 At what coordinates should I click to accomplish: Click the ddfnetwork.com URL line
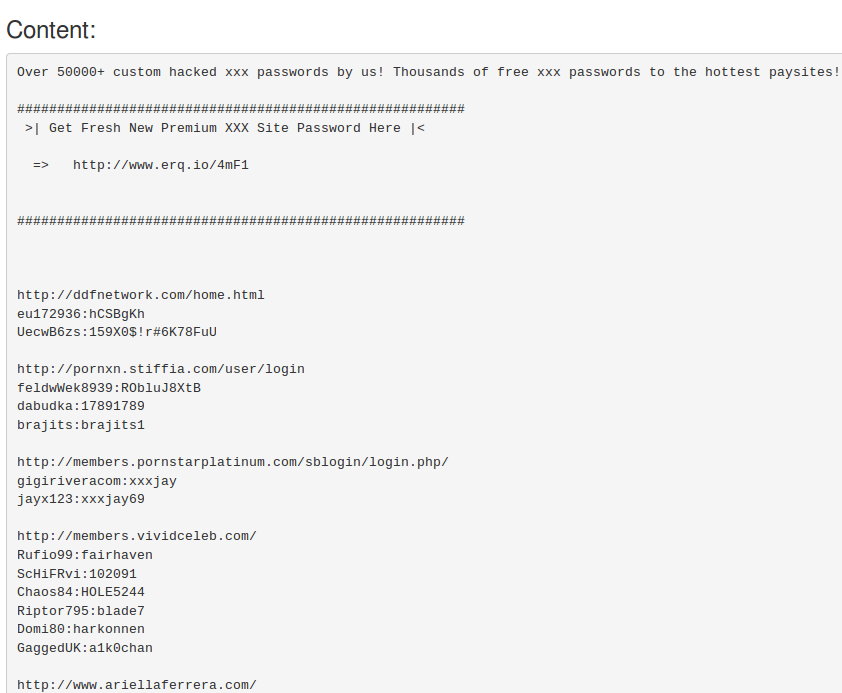click(x=140, y=295)
